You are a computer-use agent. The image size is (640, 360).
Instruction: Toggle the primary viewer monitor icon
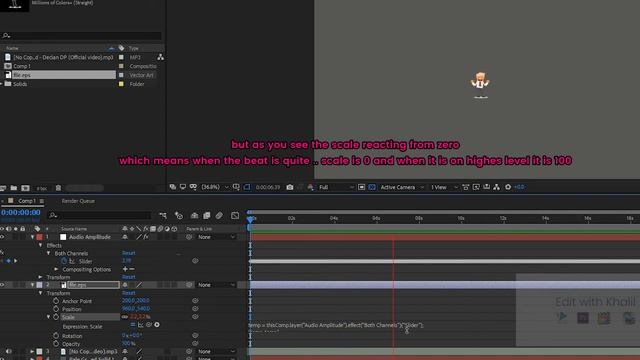[183, 187]
